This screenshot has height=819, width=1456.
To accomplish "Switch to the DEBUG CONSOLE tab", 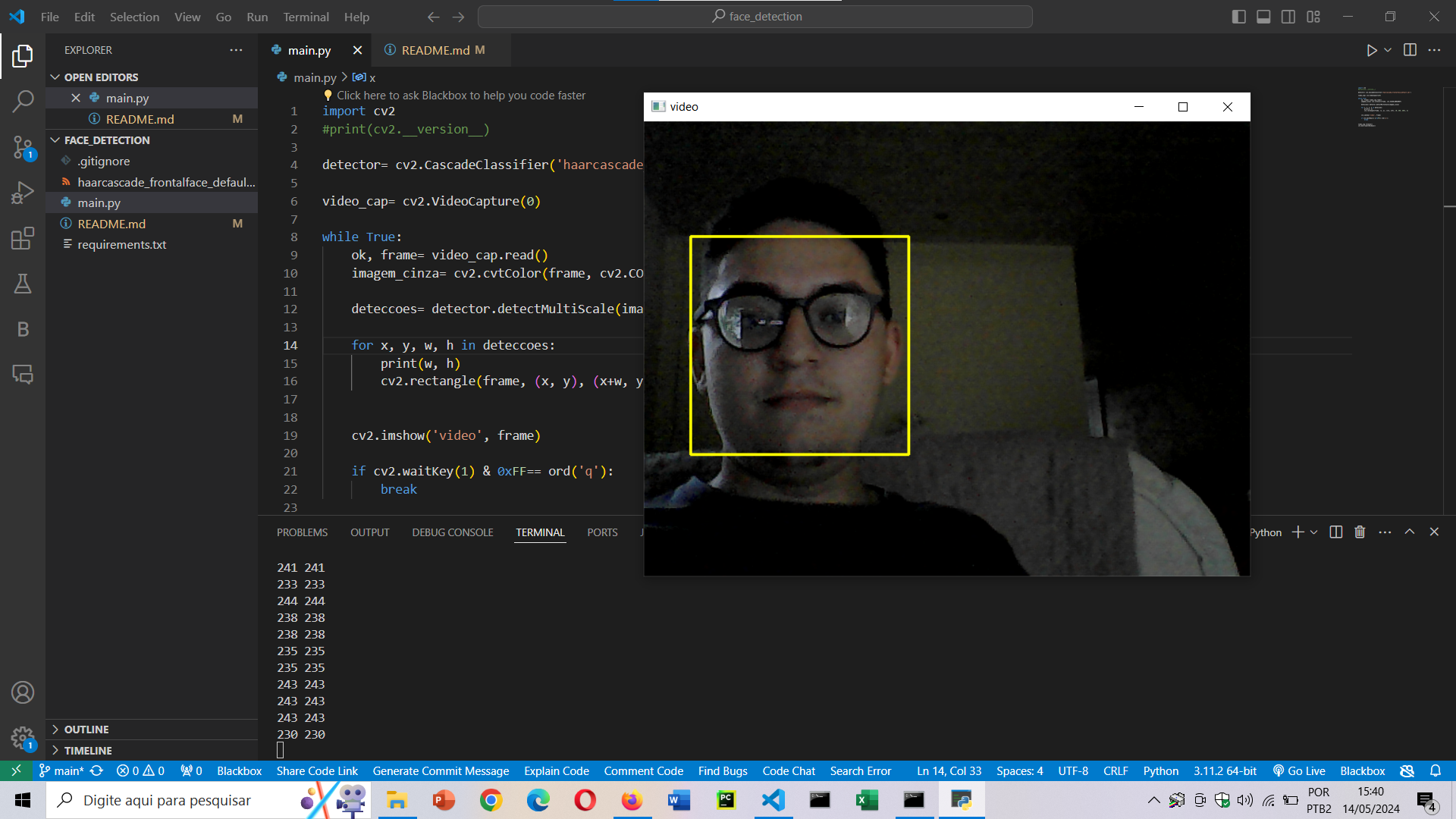I will click(452, 532).
